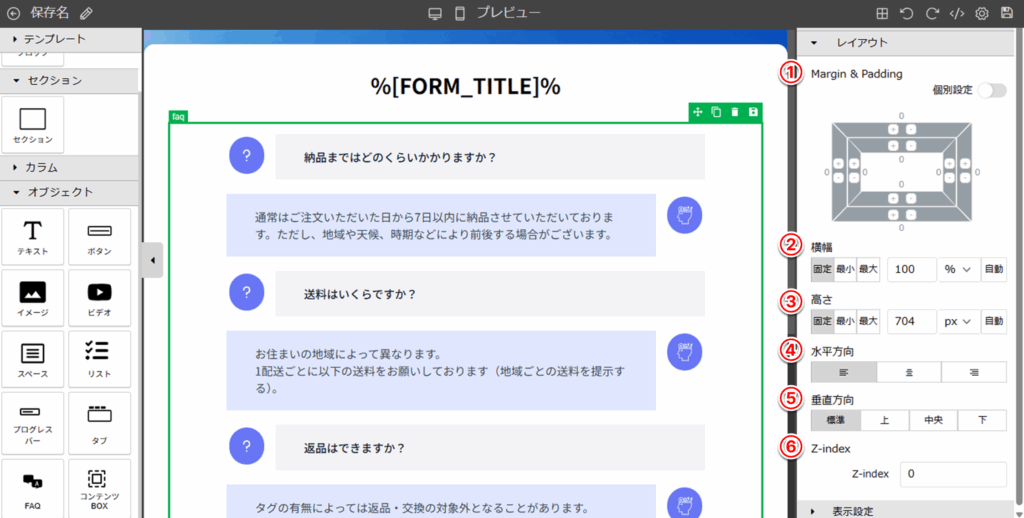Open the 高さ unit dropdown showing px

[x=958, y=322]
